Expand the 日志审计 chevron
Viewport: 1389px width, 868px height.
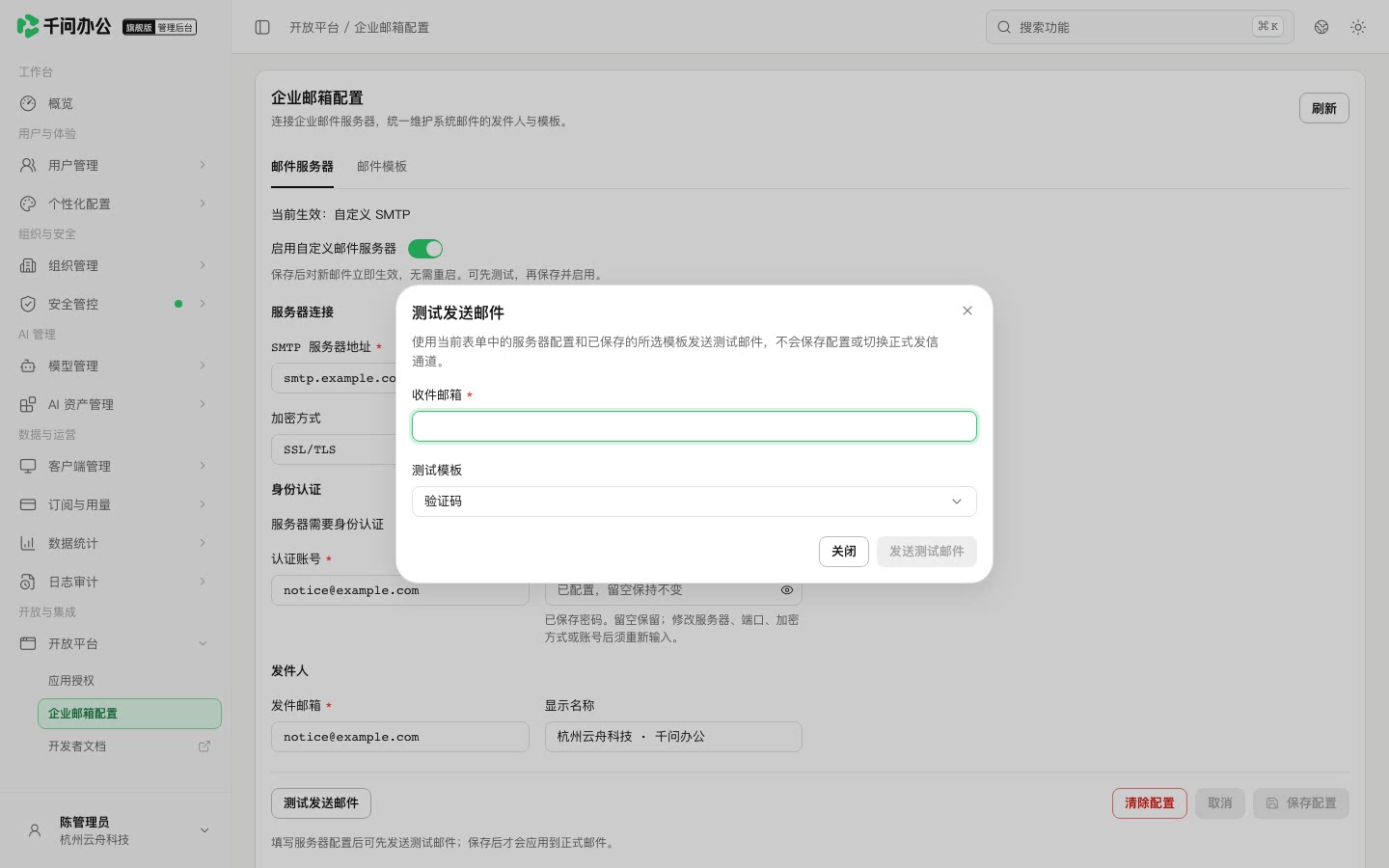[x=203, y=582]
